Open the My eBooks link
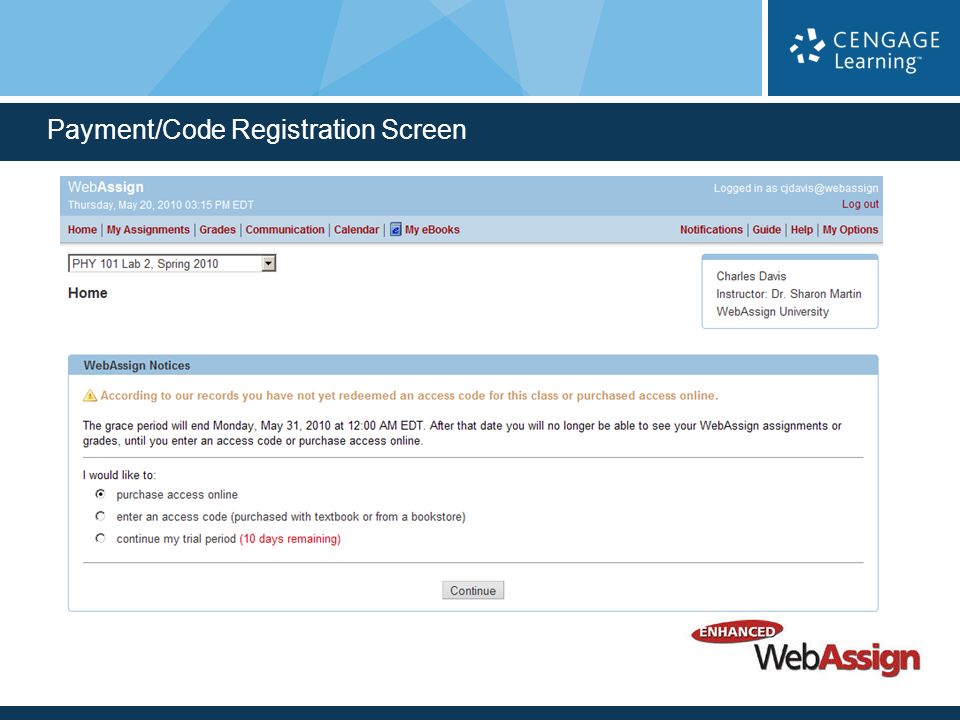 pyautogui.click(x=432, y=230)
